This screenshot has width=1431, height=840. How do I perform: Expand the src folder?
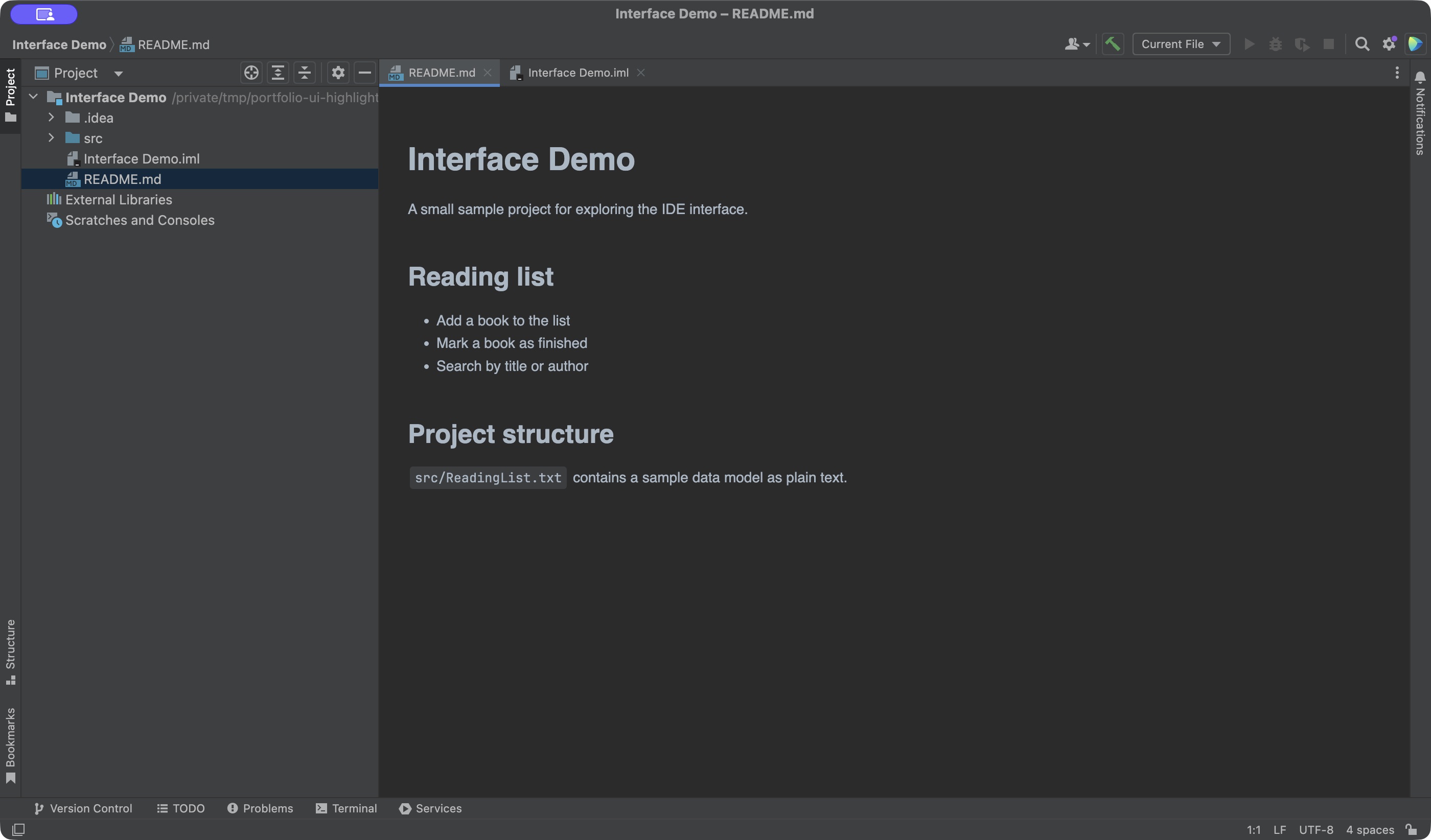point(51,138)
